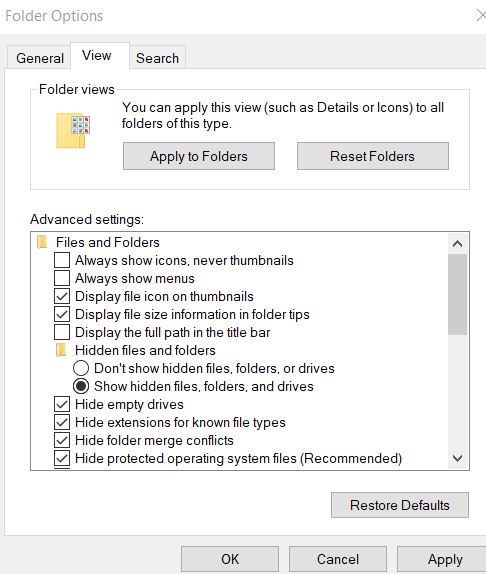Select Don't show hidden files, folders, or drives
This screenshot has height=574, width=486.
(x=81, y=368)
